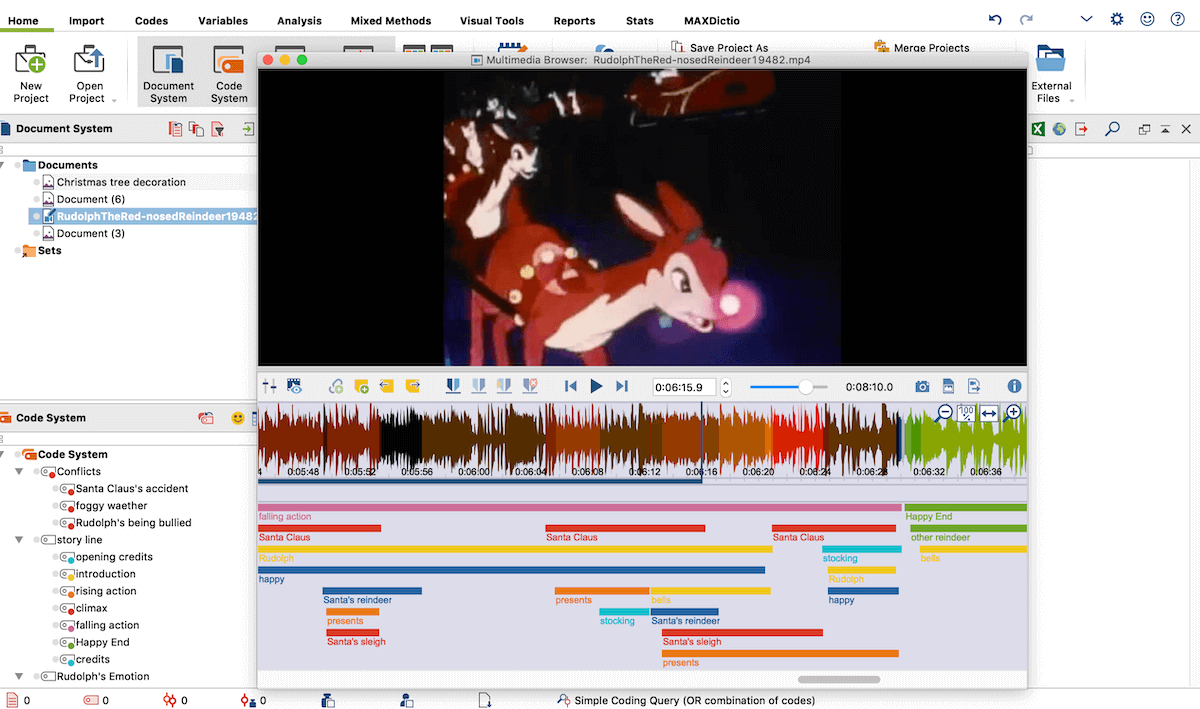
Task: Click the playback volume slider handle
Action: click(805, 387)
